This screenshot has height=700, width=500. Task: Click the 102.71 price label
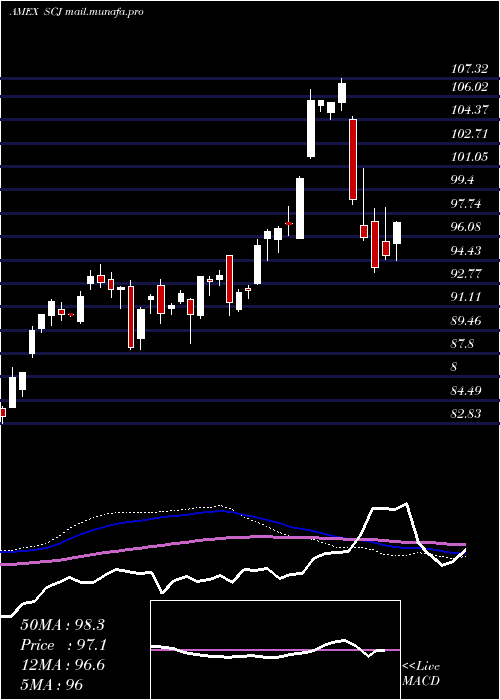pyautogui.click(x=469, y=133)
